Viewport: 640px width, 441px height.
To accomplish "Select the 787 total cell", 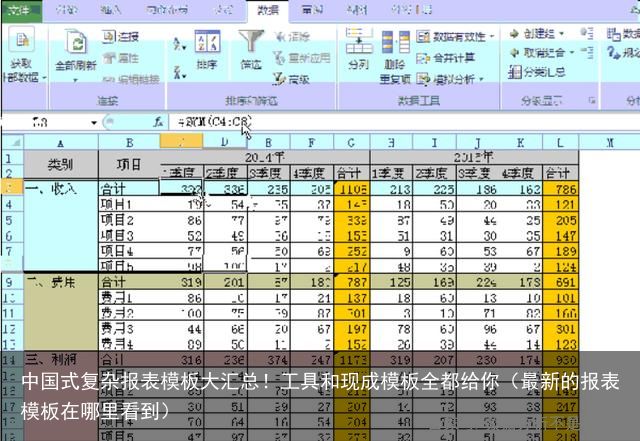I will [x=351, y=282].
